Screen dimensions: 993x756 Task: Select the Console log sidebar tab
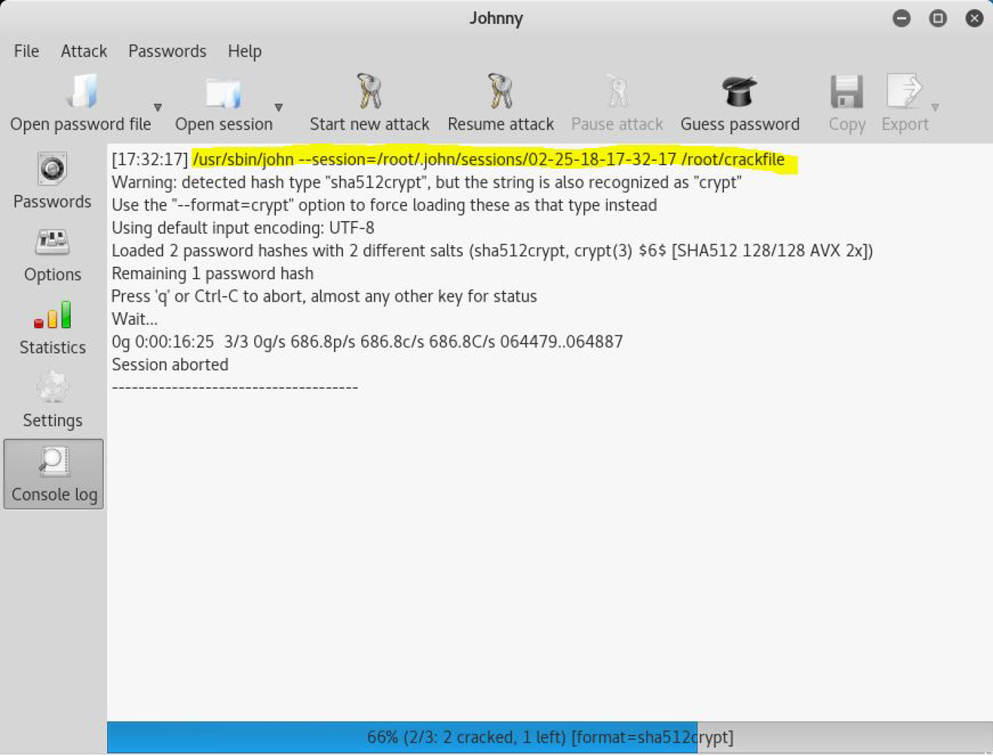[x=54, y=474]
